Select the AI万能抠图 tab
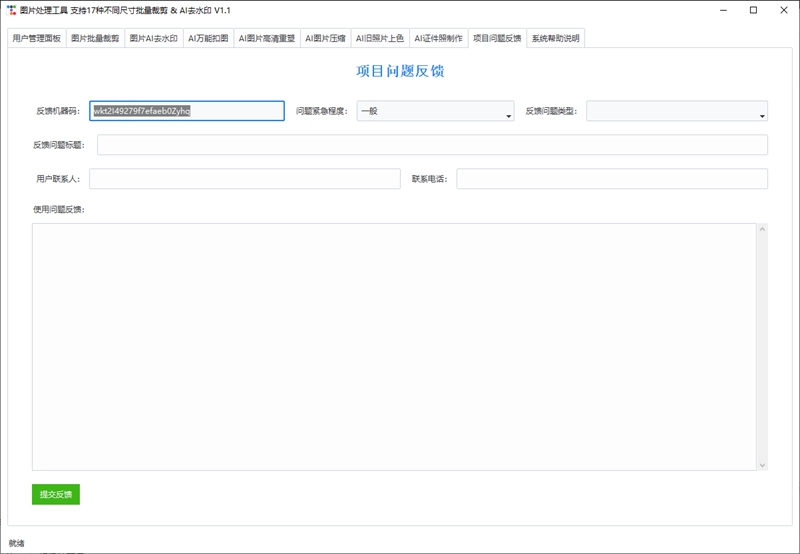This screenshot has width=800, height=554. coord(208,38)
